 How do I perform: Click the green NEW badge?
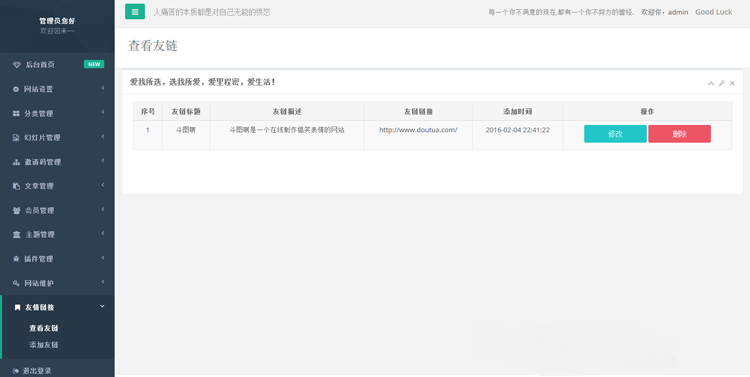(94, 64)
